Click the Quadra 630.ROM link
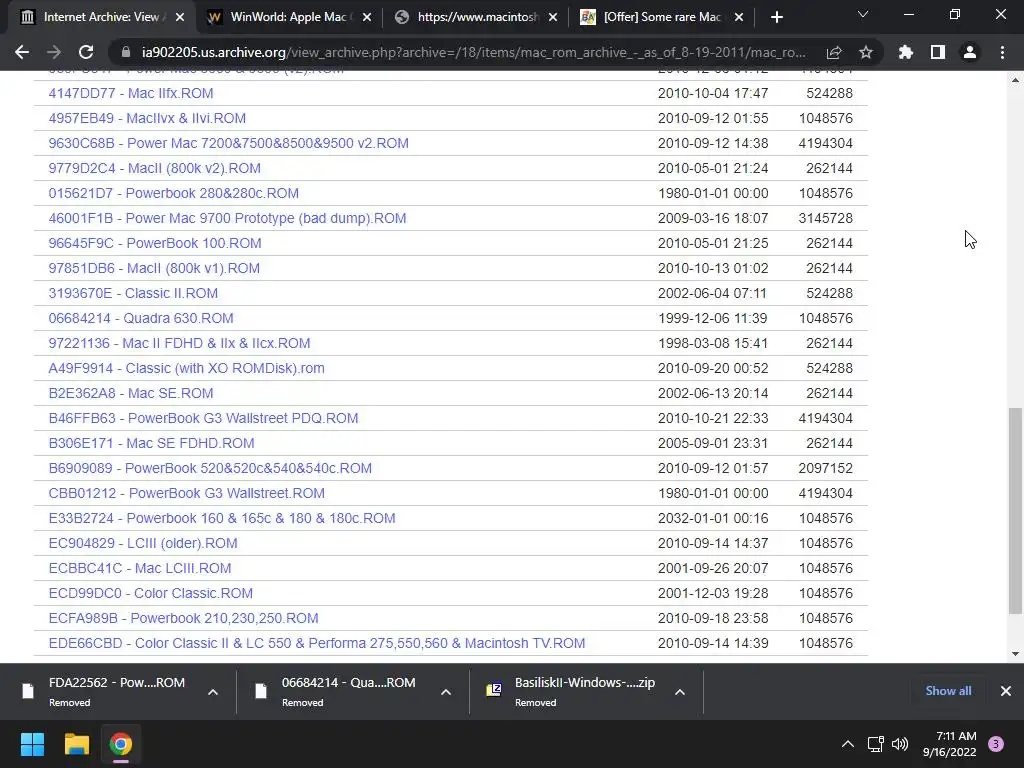1024x768 pixels. [141, 318]
